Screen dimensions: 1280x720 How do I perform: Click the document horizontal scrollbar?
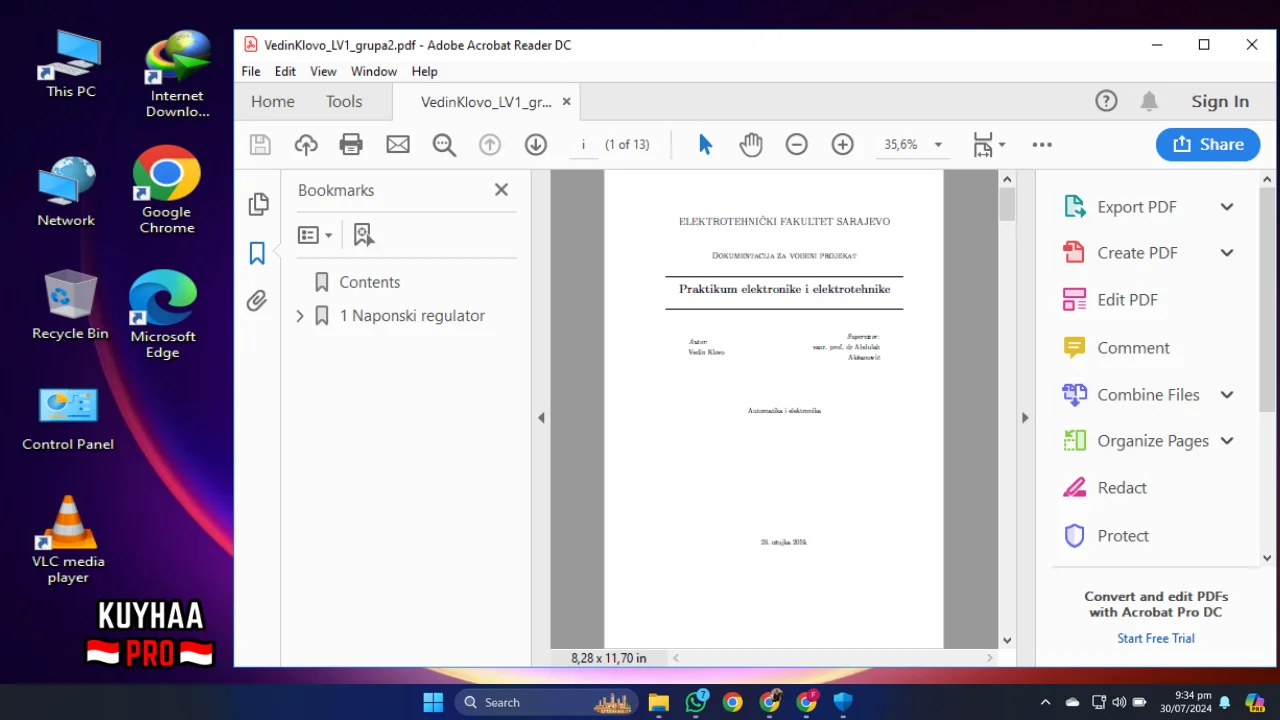833,658
